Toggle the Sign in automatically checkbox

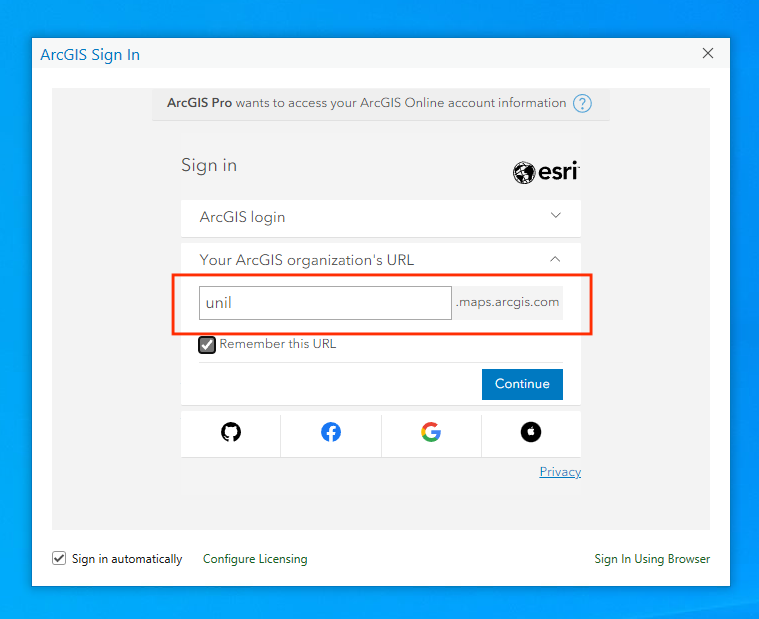coord(59,559)
